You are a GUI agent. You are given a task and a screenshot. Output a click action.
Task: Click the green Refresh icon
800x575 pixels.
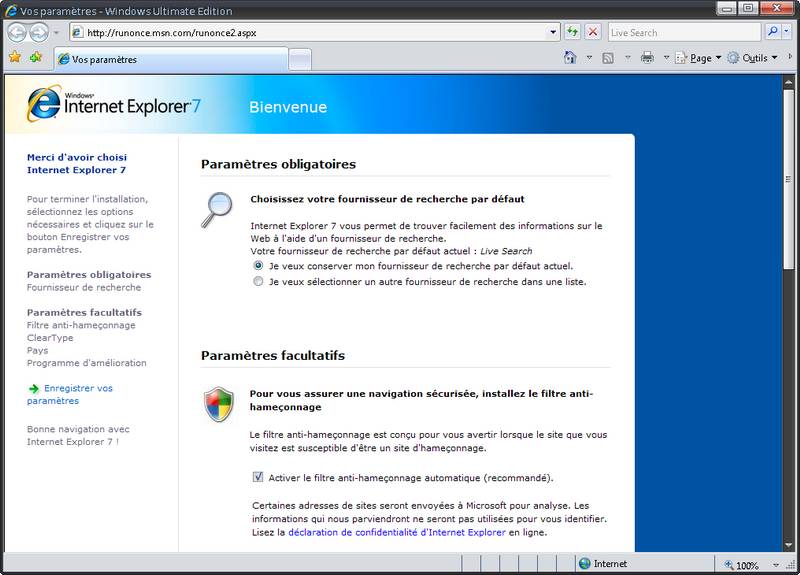coord(572,32)
